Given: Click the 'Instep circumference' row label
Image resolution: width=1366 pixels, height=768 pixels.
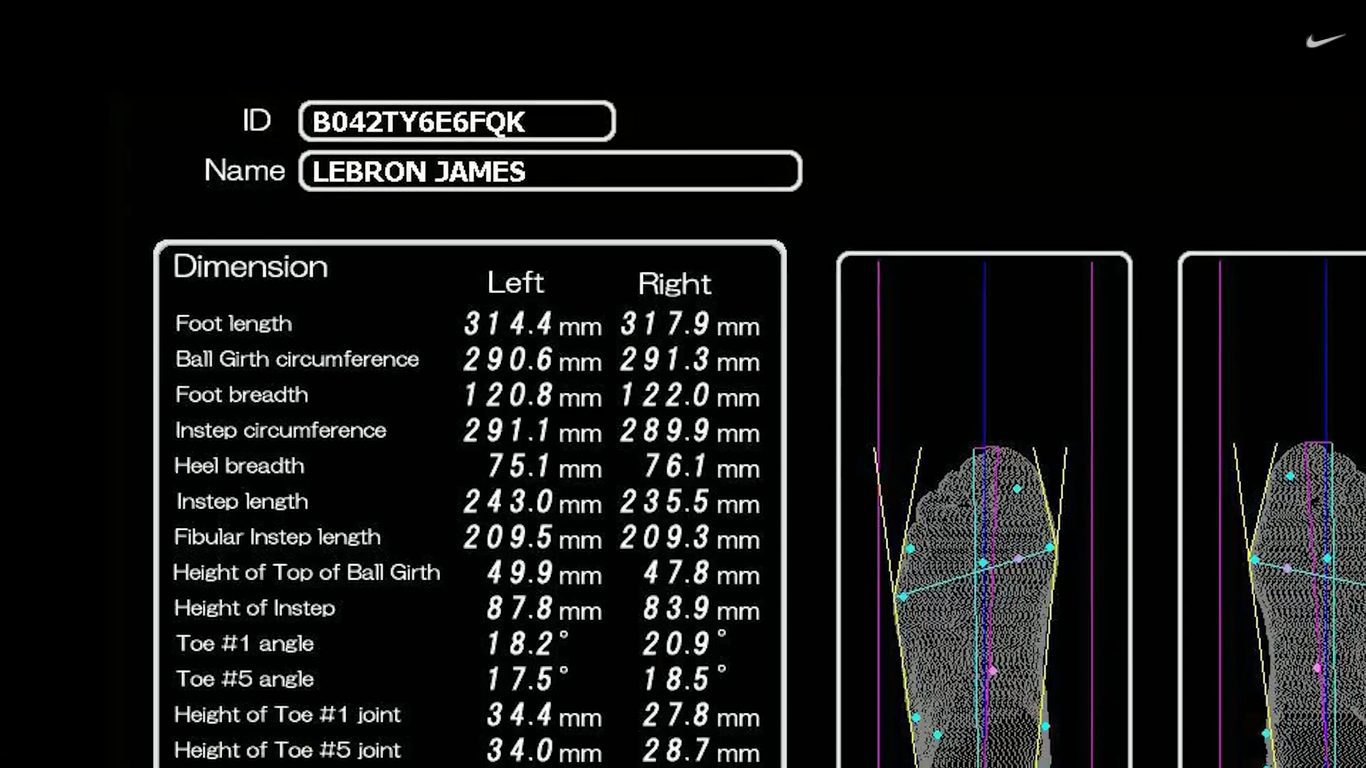Looking at the screenshot, I should tap(281, 431).
